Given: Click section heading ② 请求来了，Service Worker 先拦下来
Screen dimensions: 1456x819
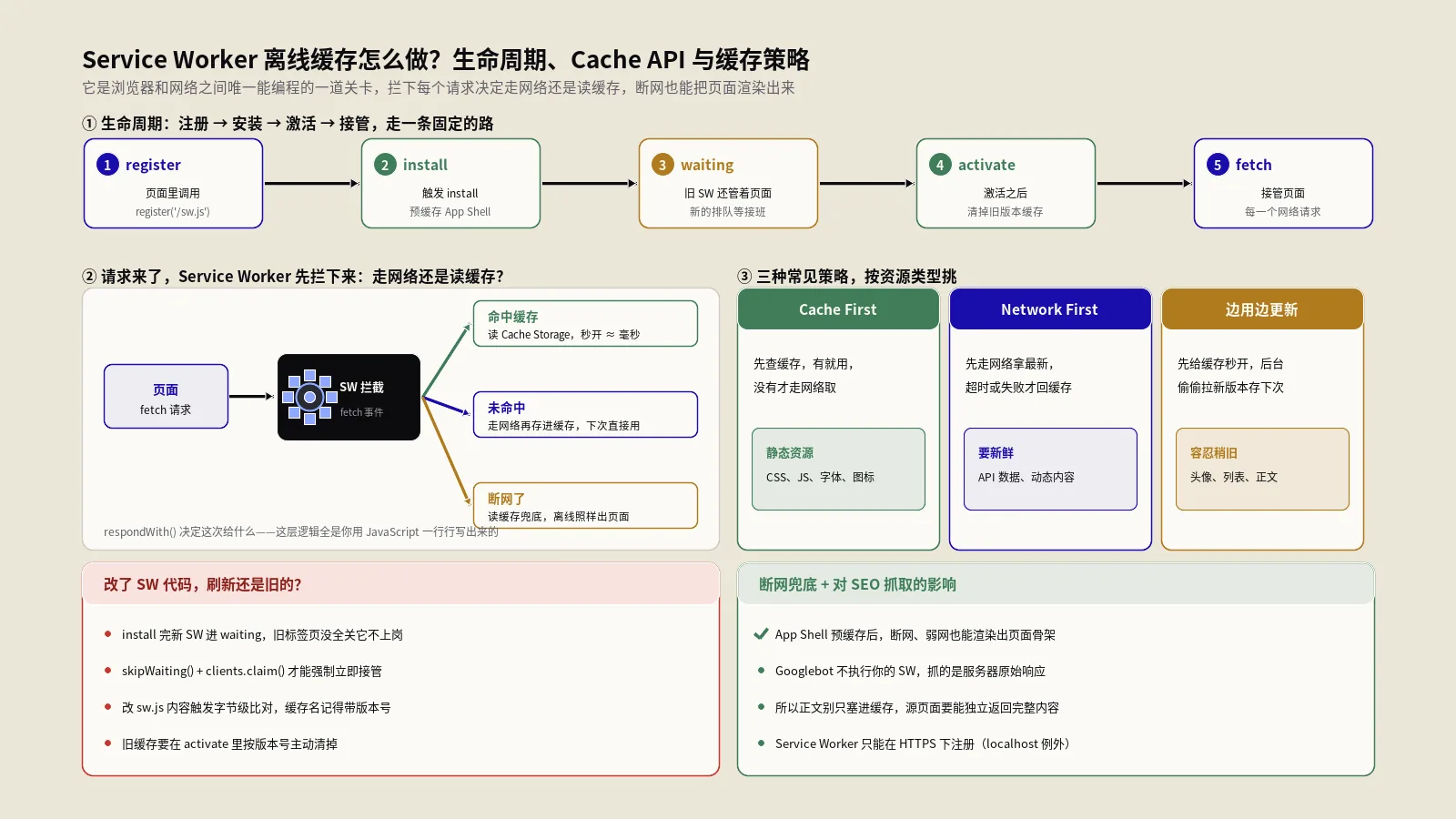Looking at the screenshot, I should click(x=293, y=277).
